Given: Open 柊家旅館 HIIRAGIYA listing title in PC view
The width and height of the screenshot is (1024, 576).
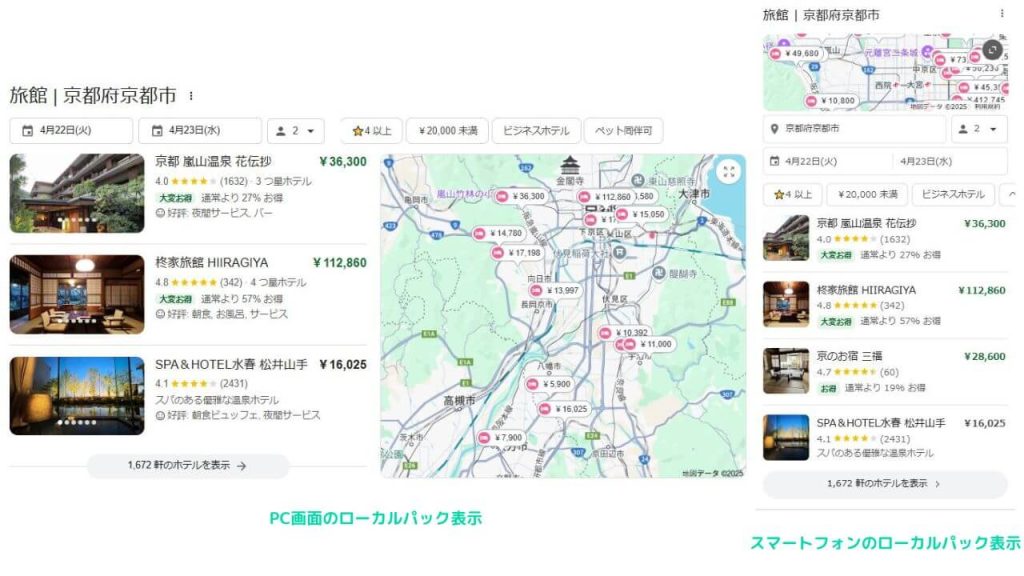Looking at the screenshot, I should (x=212, y=263).
